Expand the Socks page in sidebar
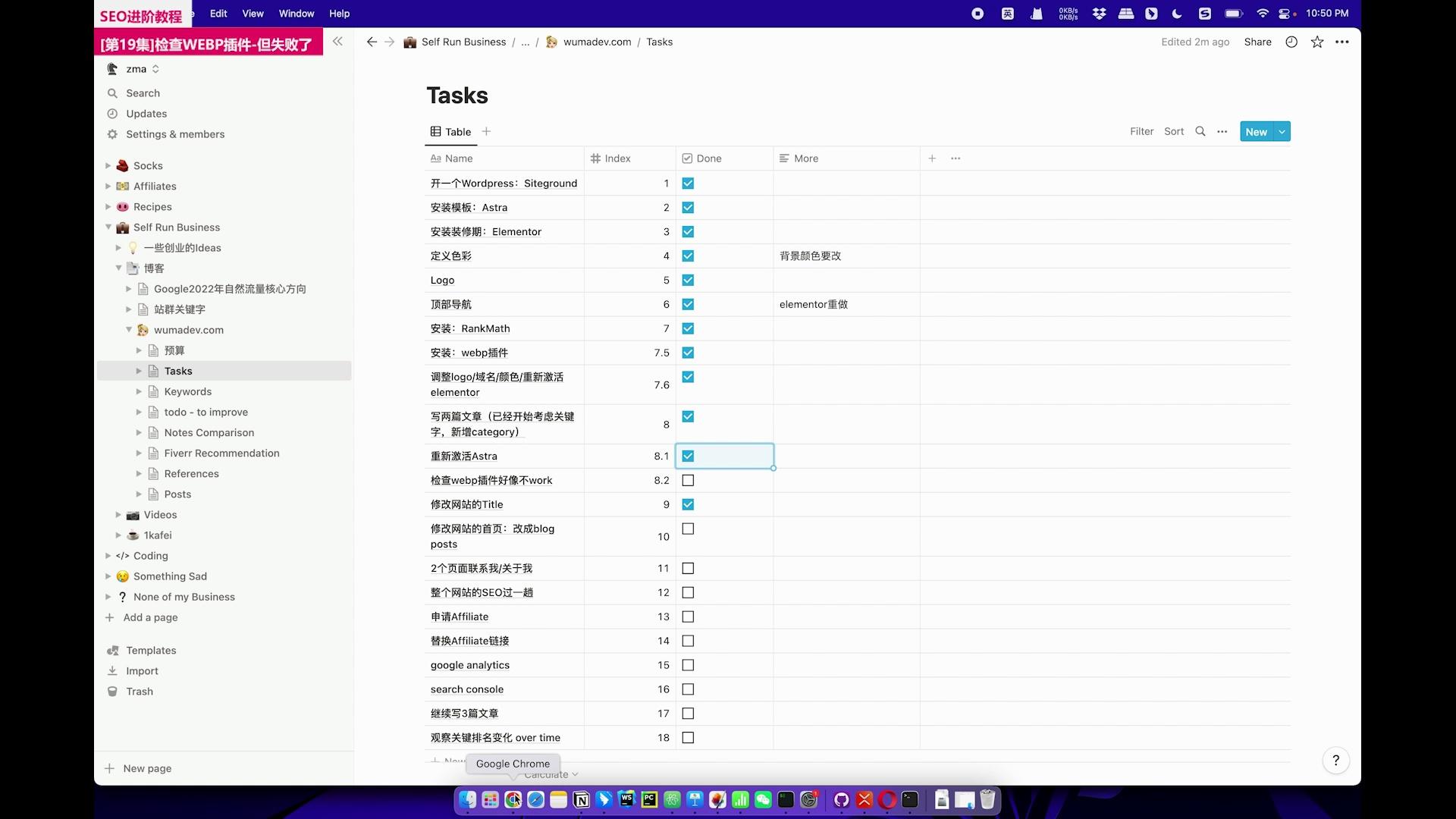The height and width of the screenshot is (819, 1456). pos(108,165)
